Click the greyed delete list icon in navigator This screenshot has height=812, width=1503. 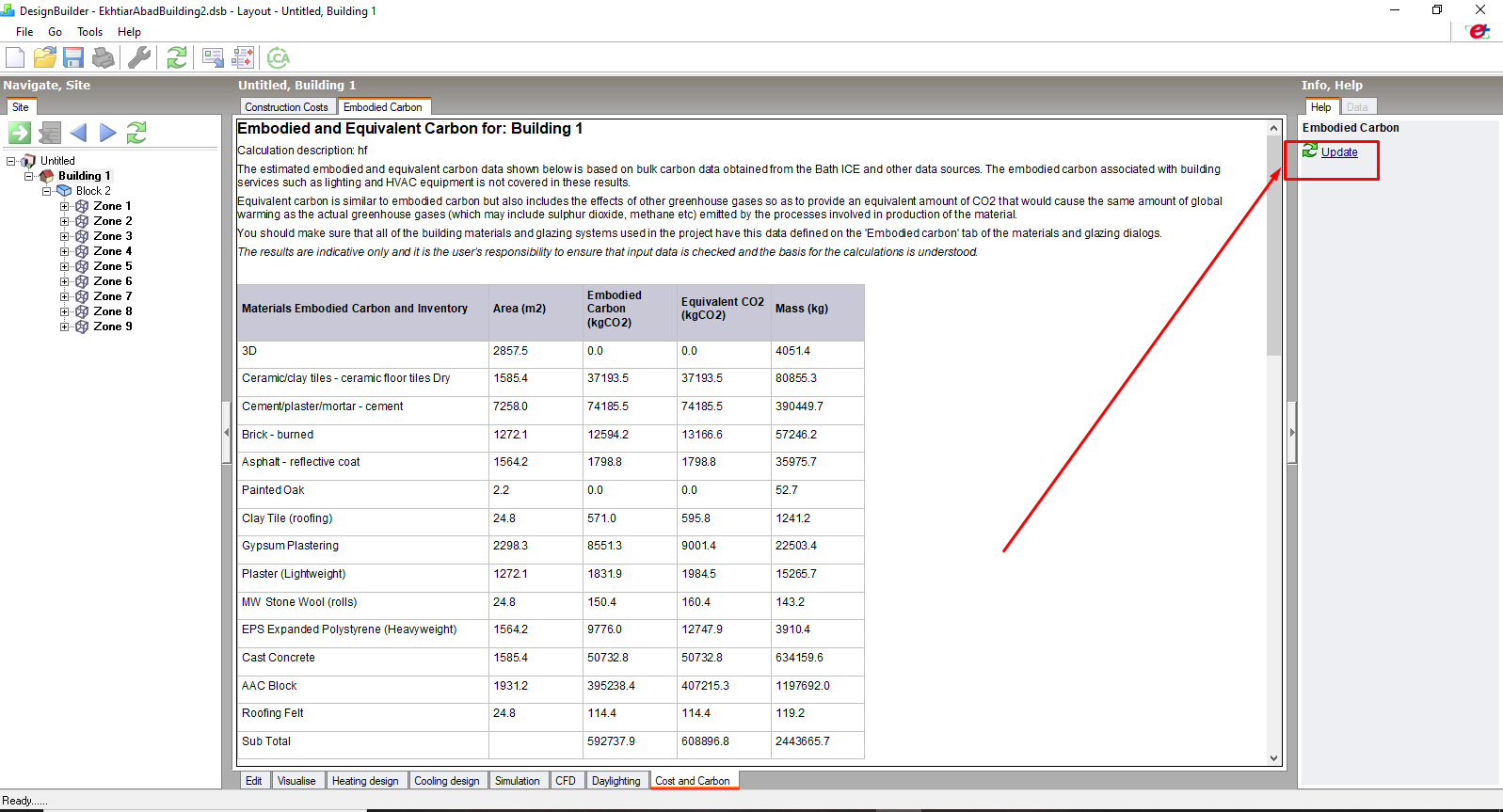pos(50,133)
